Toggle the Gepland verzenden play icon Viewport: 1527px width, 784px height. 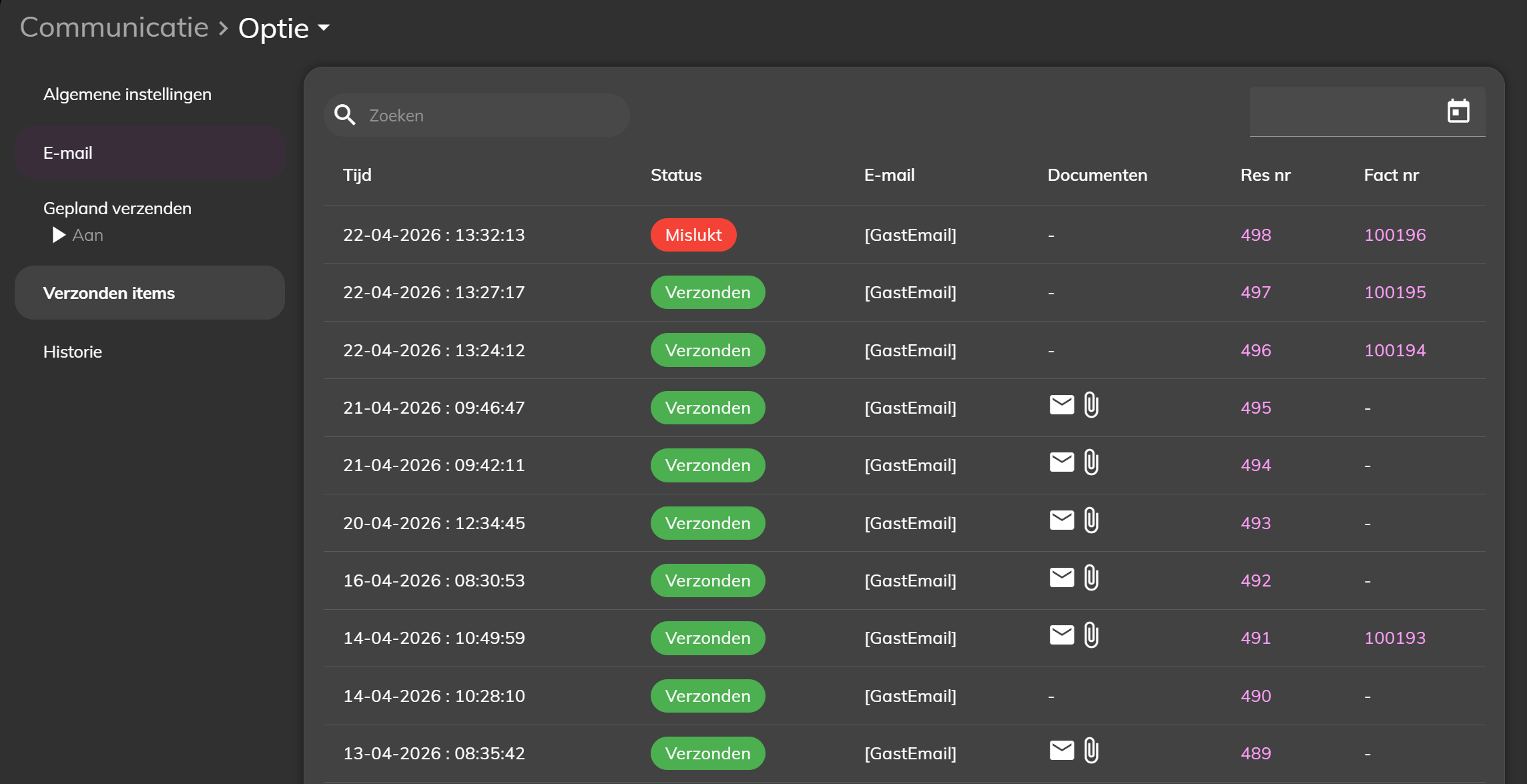coord(59,235)
